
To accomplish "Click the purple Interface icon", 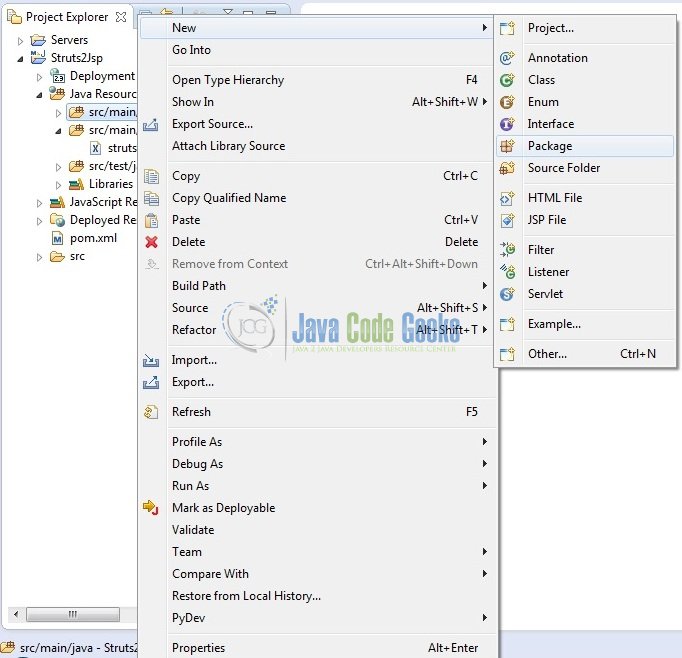I will pyautogui.click(x=507, y=124).
